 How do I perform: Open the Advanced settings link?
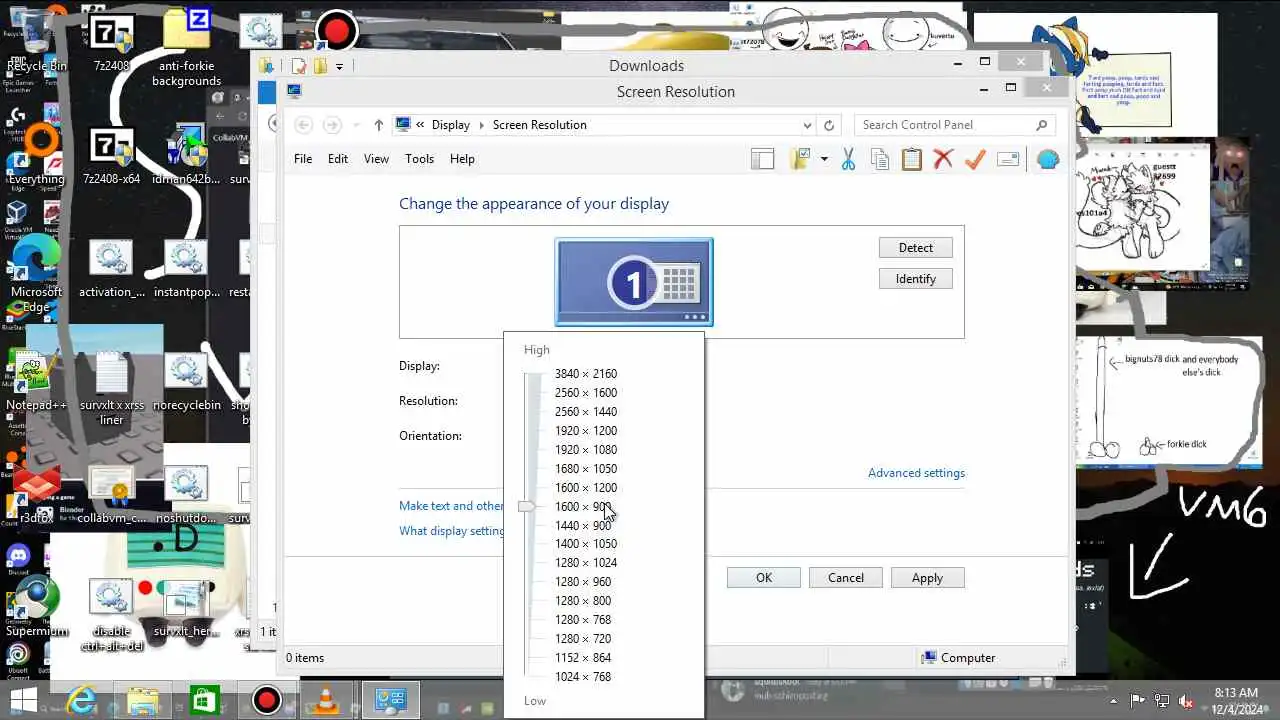916,473
